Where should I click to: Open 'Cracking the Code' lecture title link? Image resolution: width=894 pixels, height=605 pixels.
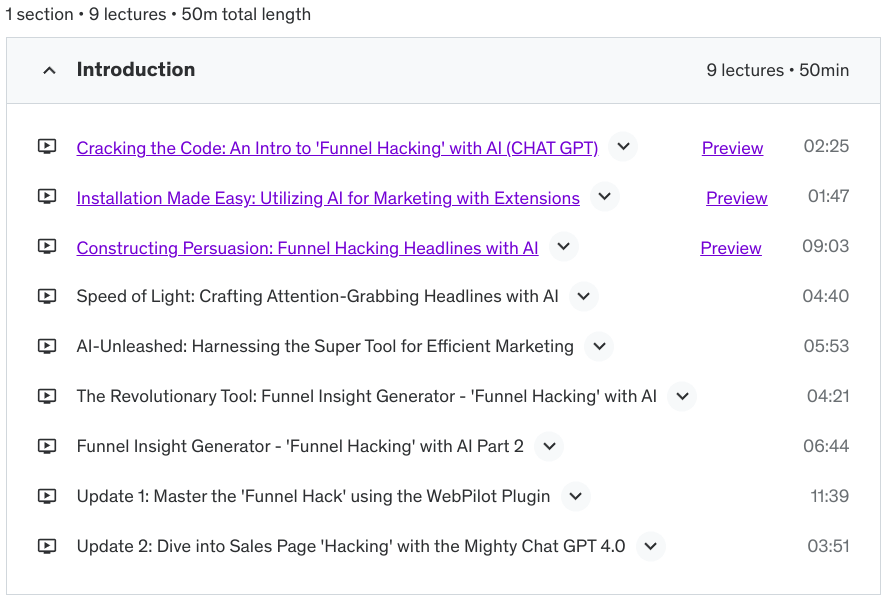pos(337,148)
